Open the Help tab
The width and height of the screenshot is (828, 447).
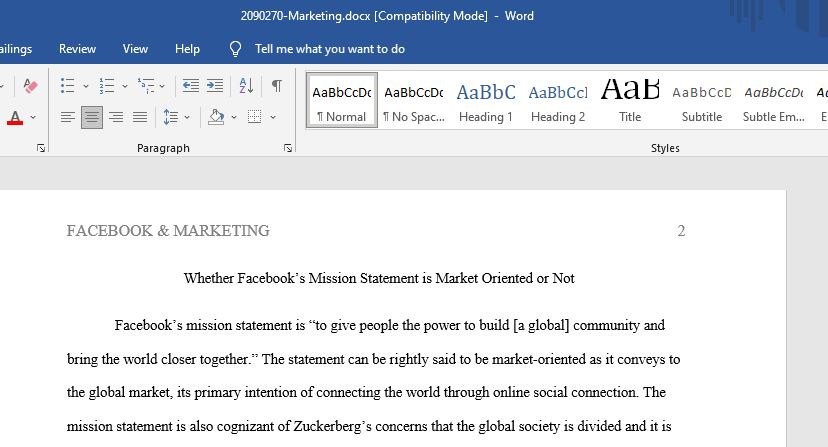click(187, 49)
